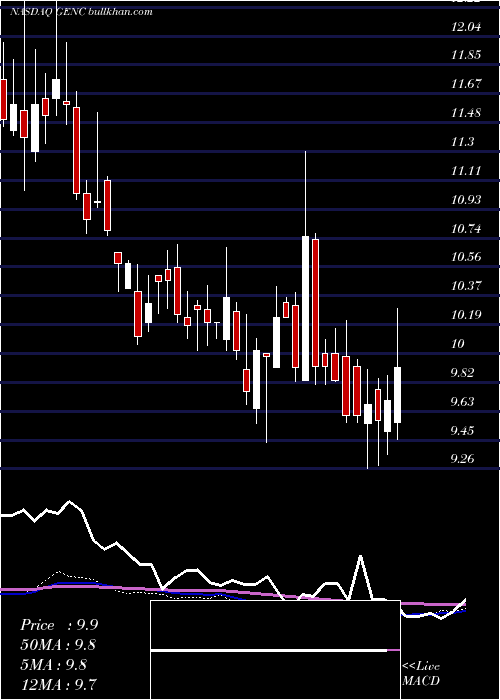Click the <<Live MACD label
Viewport: 500px width, 700px height.
point(421,673)
